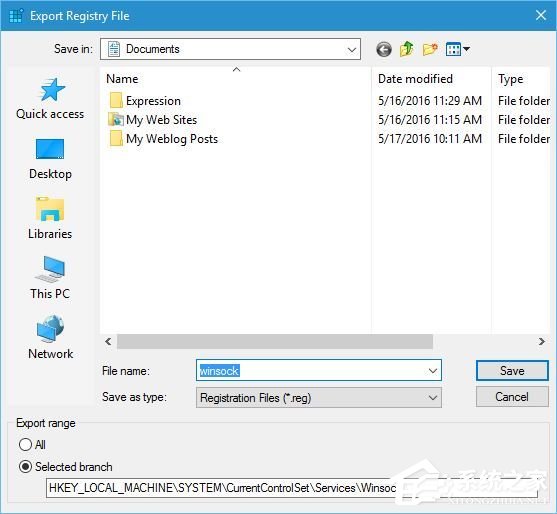Go up one folder level

point(407,49)
